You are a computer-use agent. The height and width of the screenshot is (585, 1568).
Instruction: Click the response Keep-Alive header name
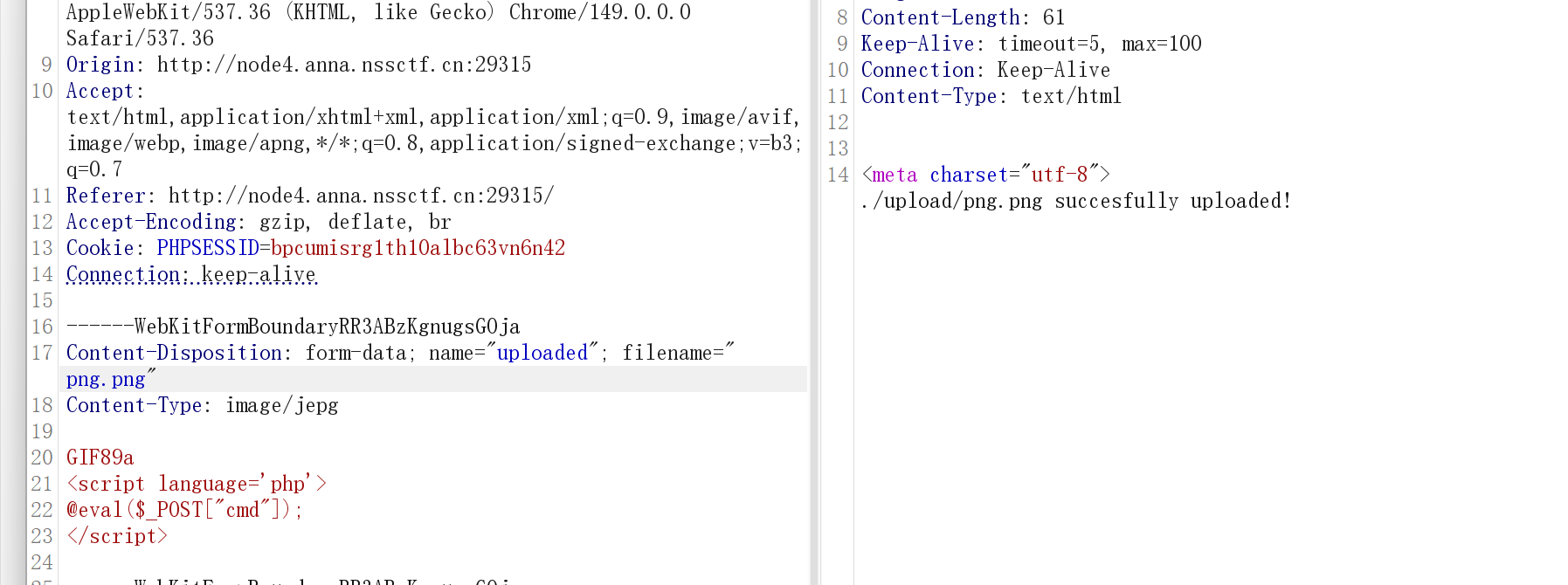point(917,44)
